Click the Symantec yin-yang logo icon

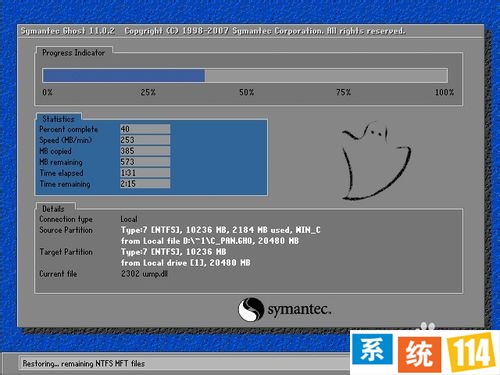click(x=251, y=309)
